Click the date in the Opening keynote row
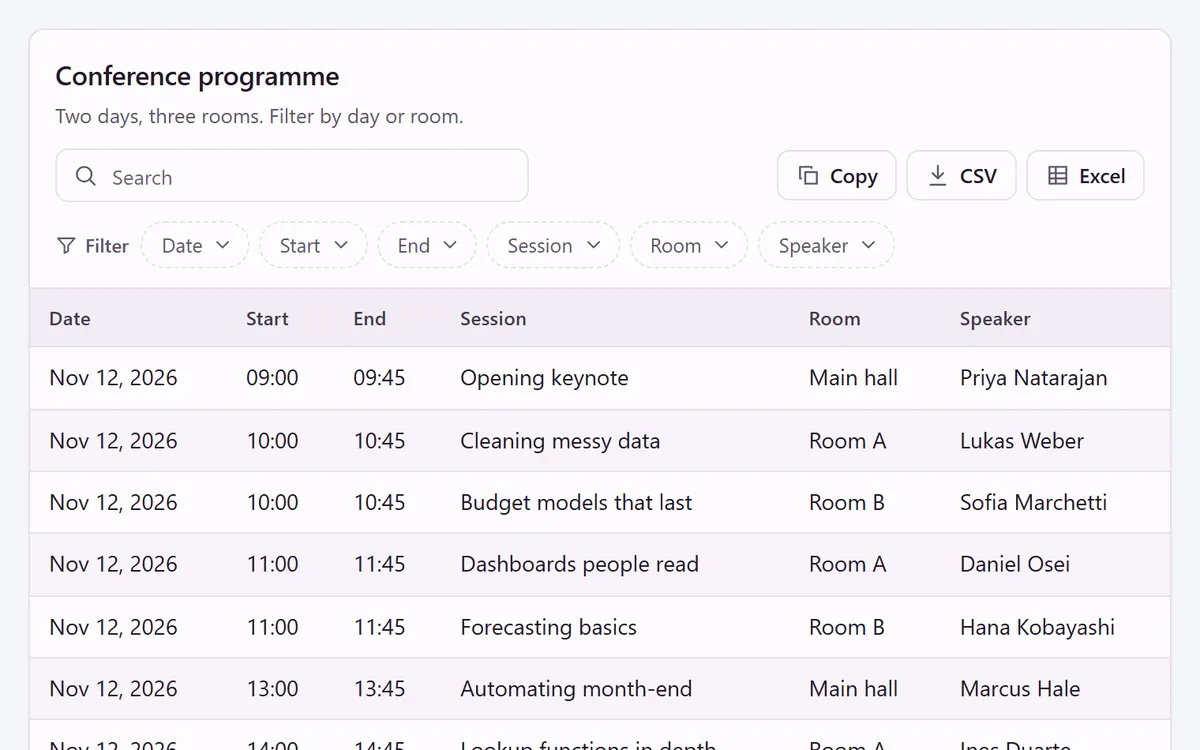The width and height of the screenshot is (1200, 750). point(113,378)
